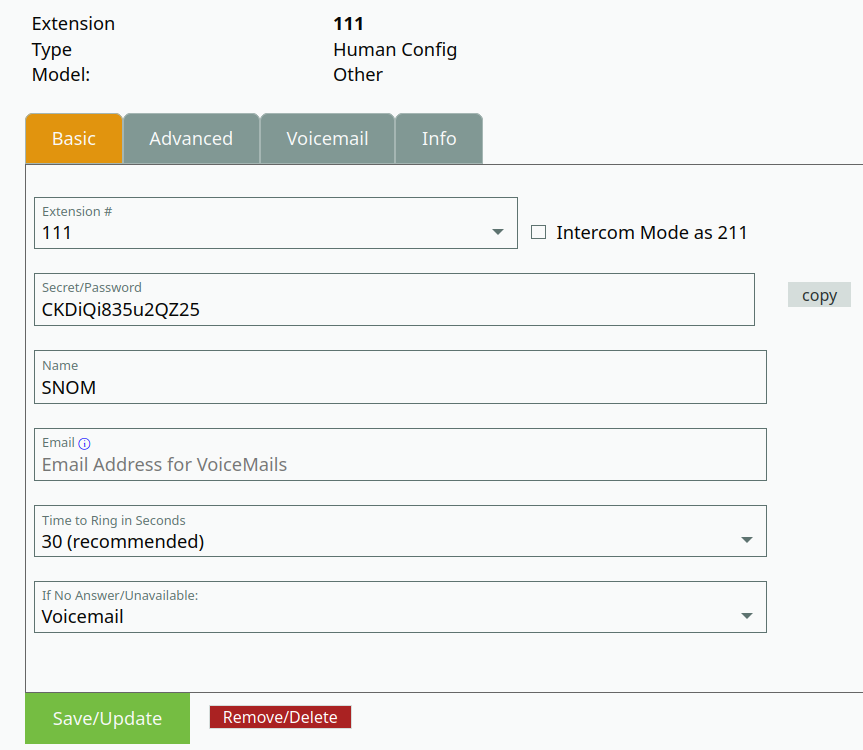863x750 pixels.
Task: Focus the Secret/Password input field
Action: (x=394, y=309)
